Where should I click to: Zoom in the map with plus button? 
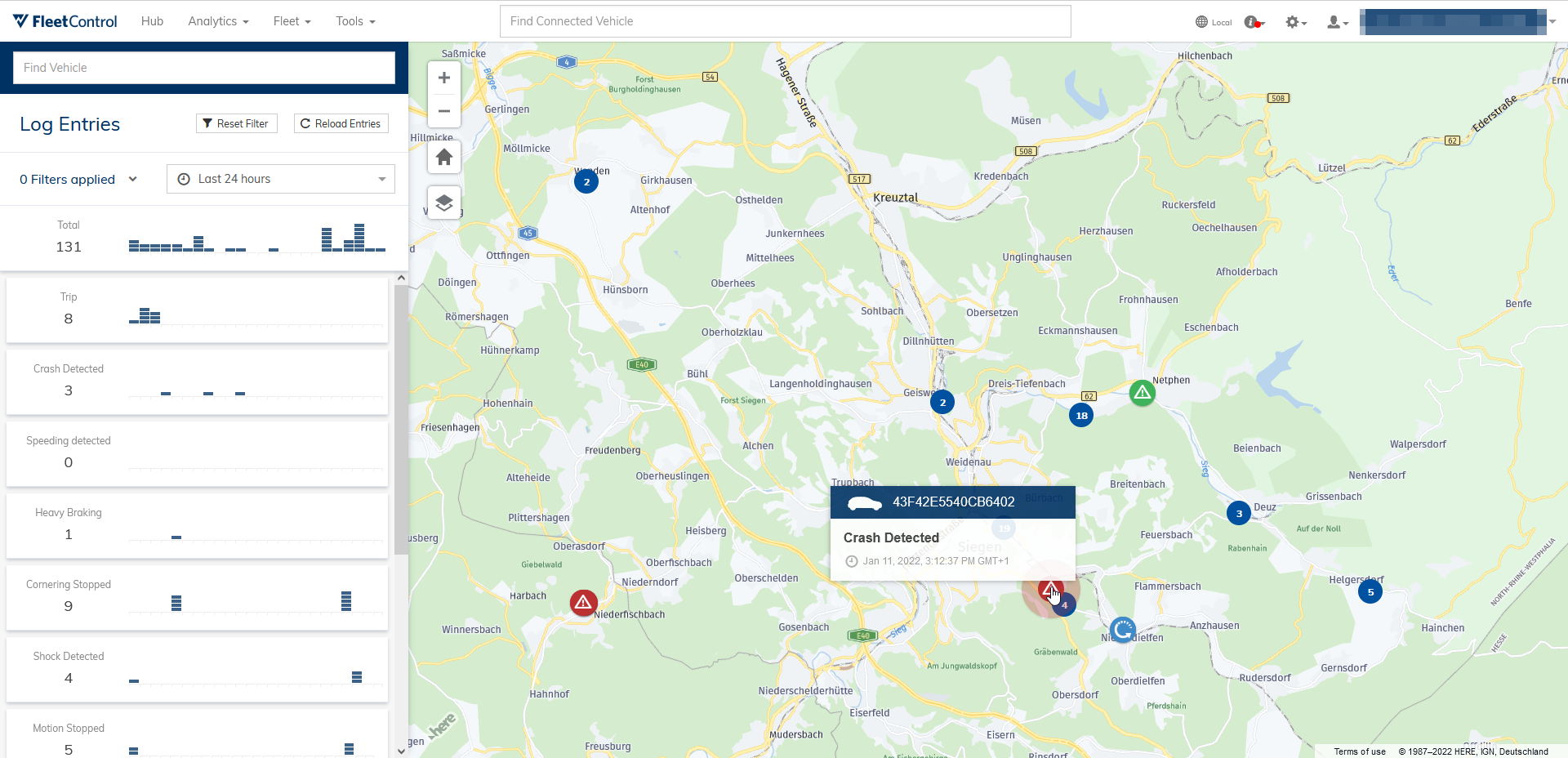(x=444, y=78)
